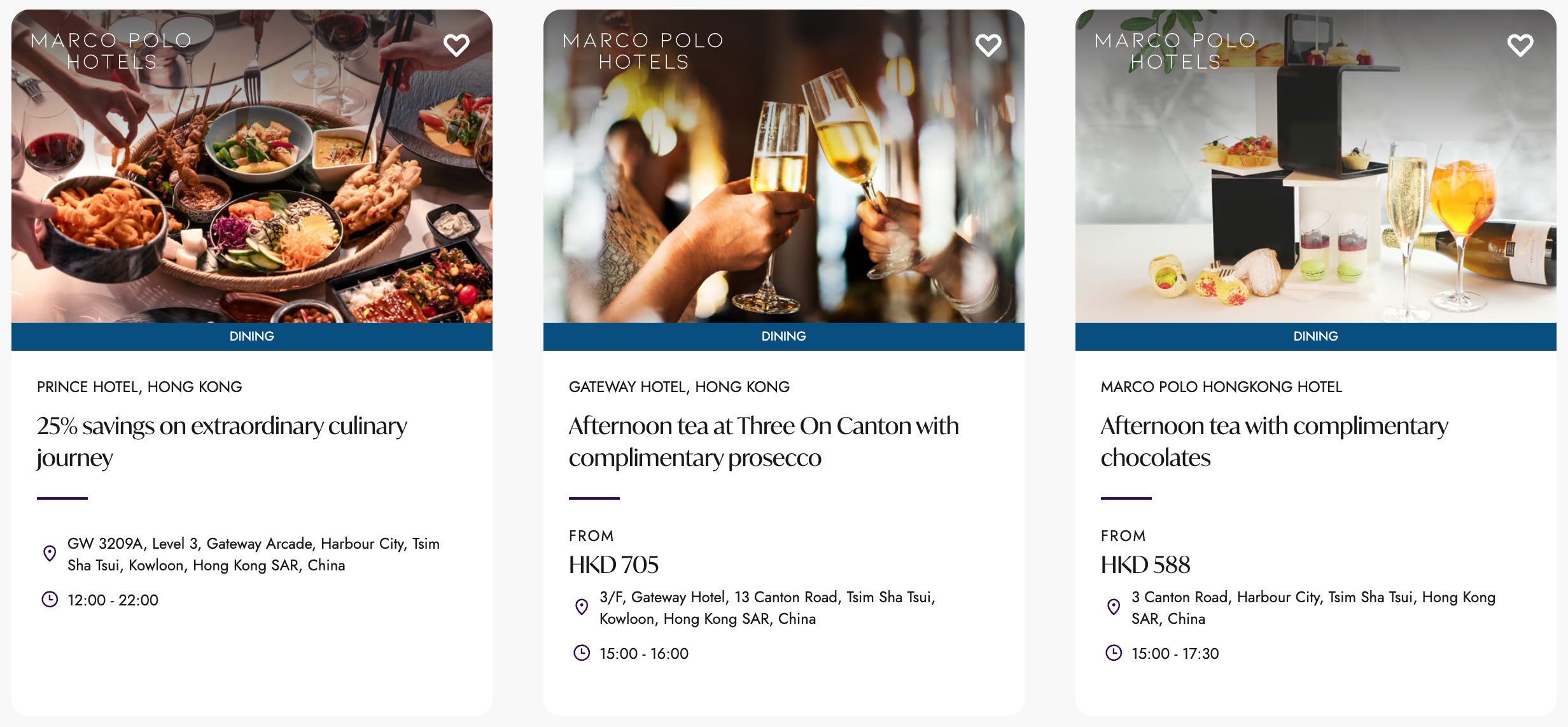
Task: Select the MARCO POLO HONGKONG HOTEL name
Action: tap(1221, 386)
